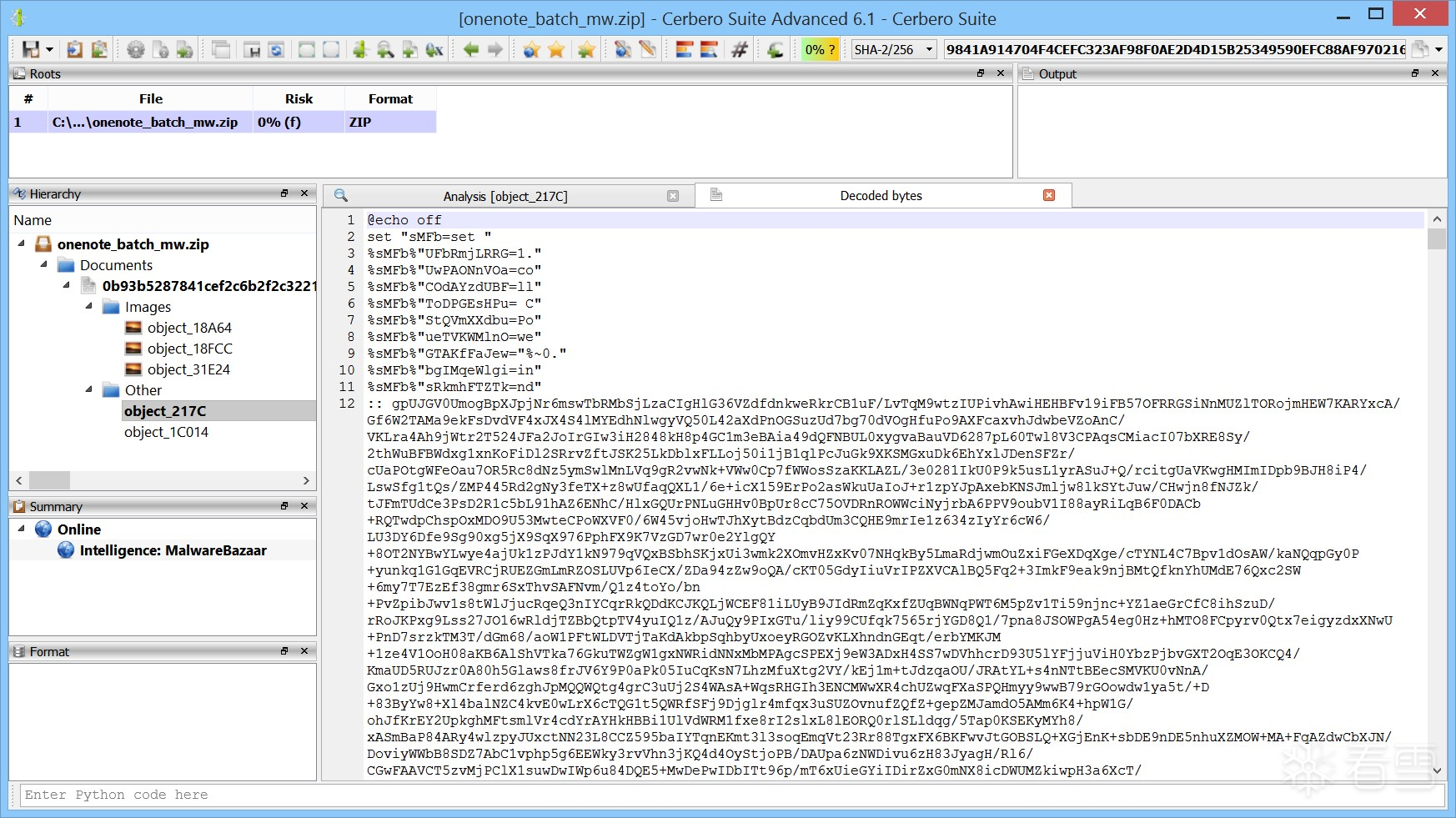1456x818 pixels.
Task: Collapse the Other folder node
Action: (89, 389)
